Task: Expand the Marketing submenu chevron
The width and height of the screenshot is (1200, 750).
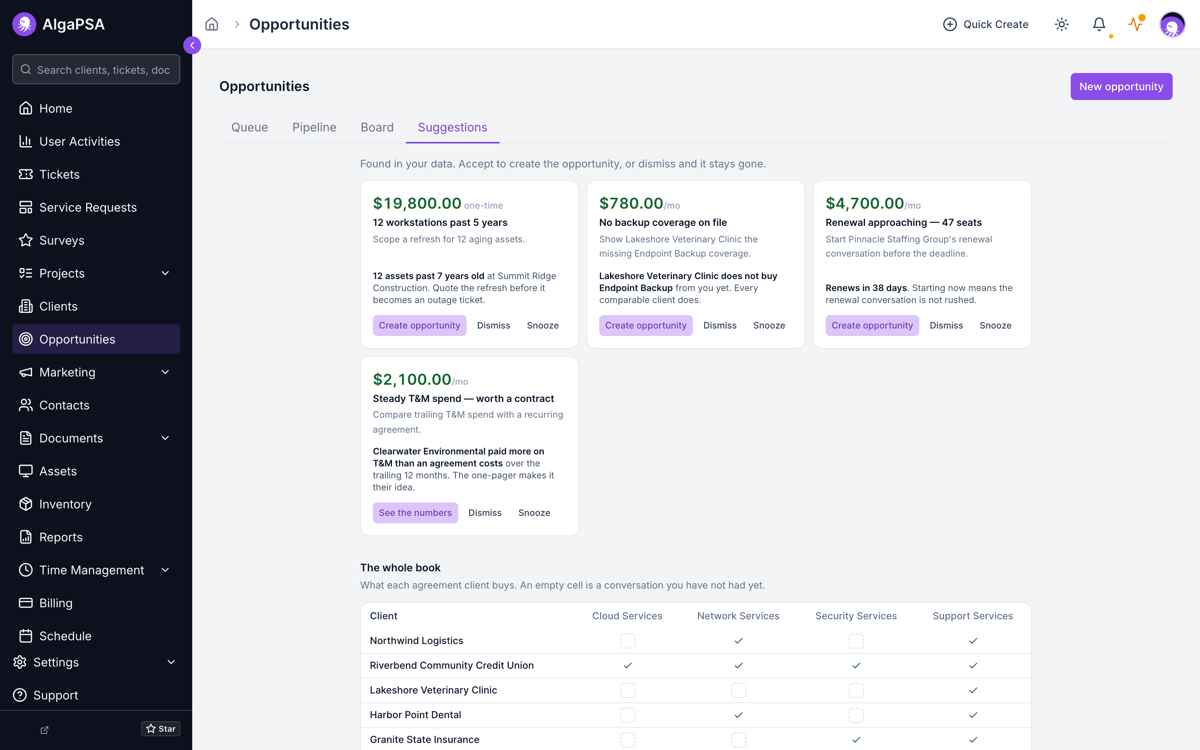Action: tap(165, 372)
